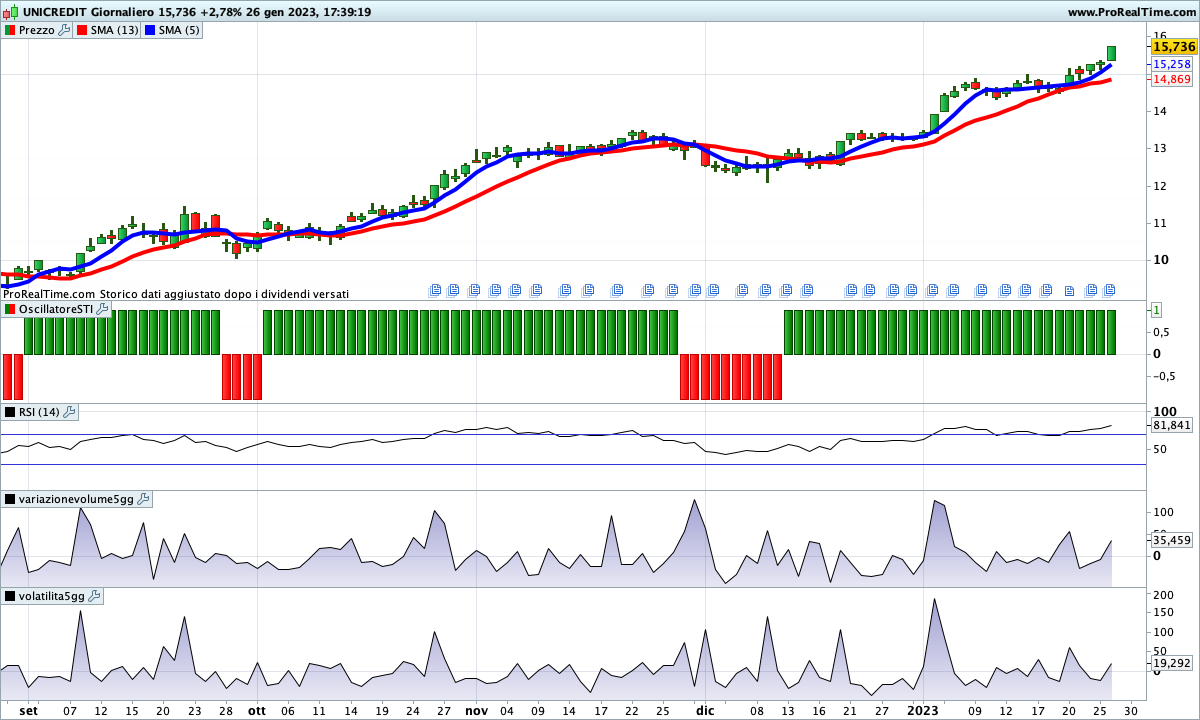1200x720 pixels.
Task: Select the SMA (13) legend label
Action: 114,30
